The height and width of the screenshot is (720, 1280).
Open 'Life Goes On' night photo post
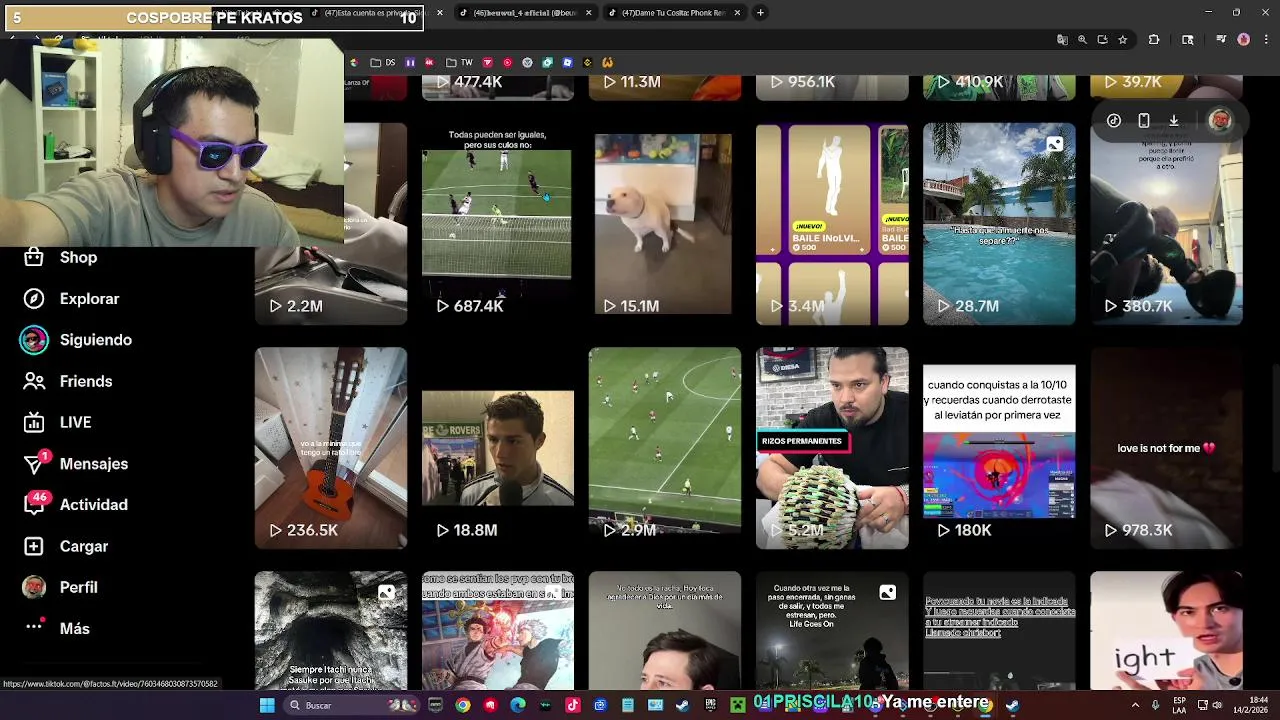(832, 630)
